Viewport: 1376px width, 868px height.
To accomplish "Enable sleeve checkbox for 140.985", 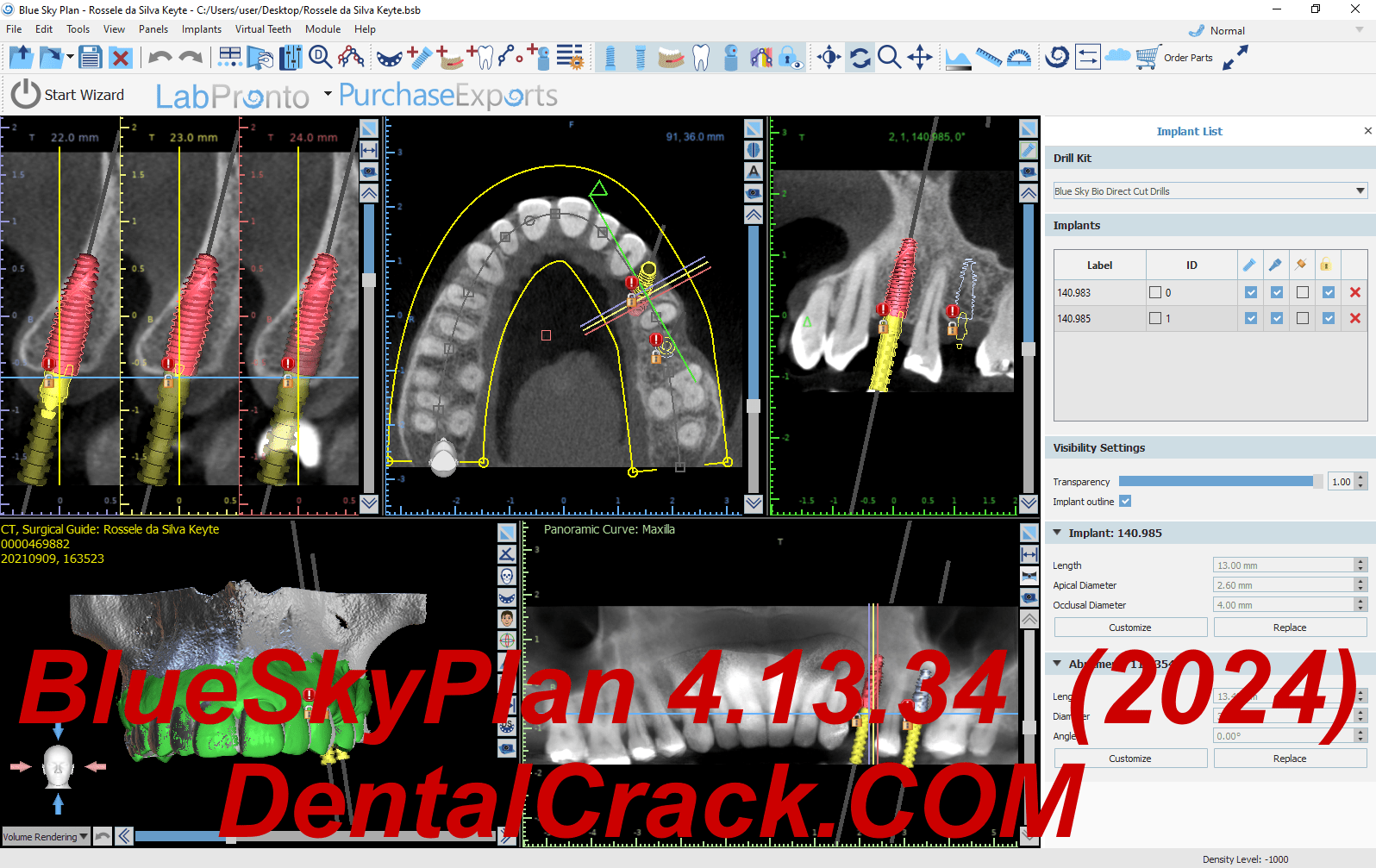I will [x=1303, y=318].
